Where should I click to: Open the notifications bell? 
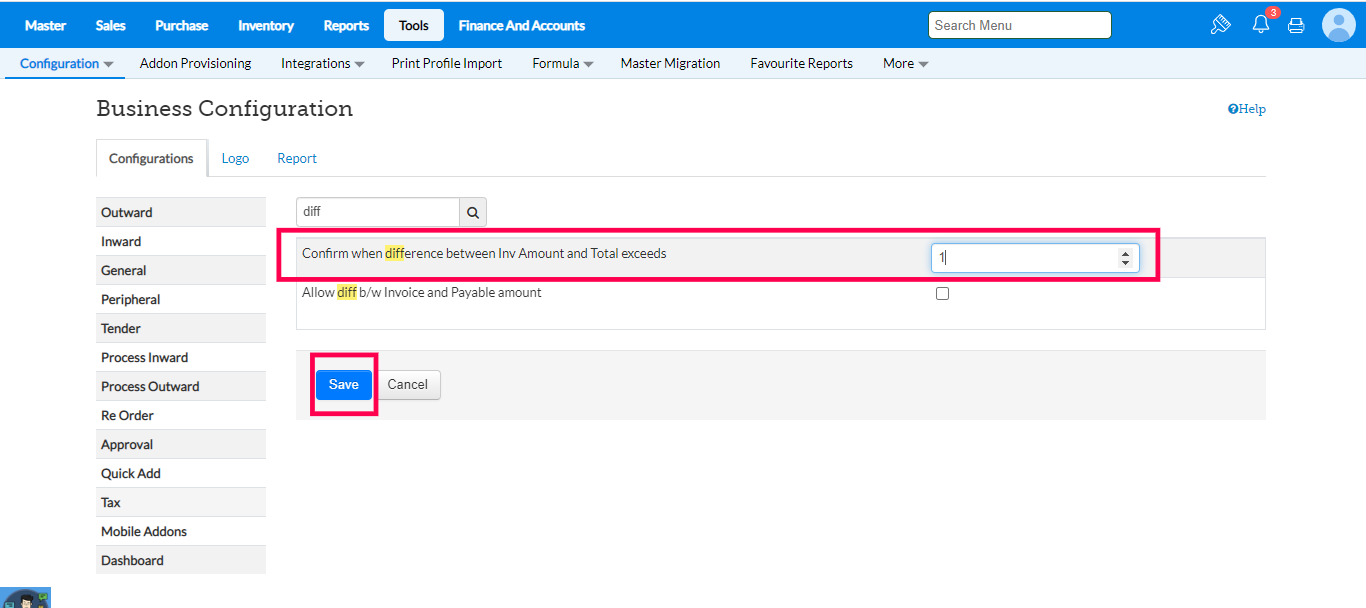pyautogui.click(x=1261, y=25)
